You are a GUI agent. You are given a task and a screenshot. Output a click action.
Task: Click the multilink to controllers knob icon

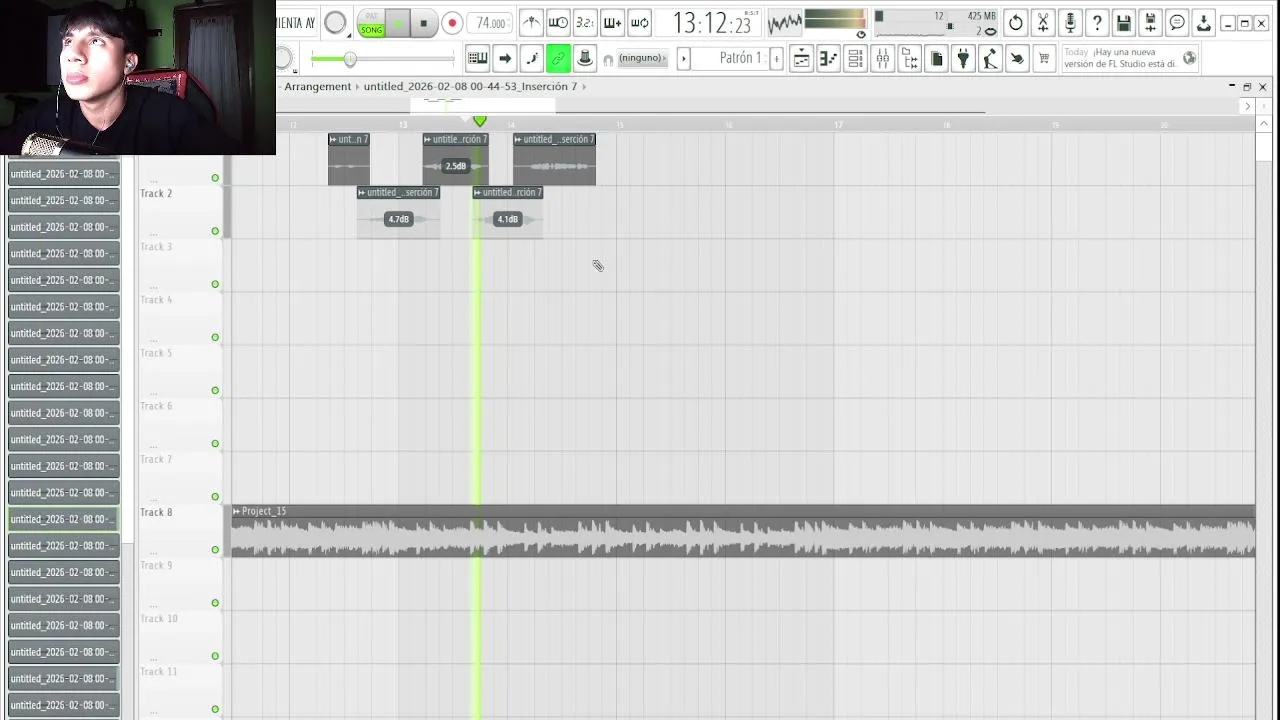click(585, 59)
